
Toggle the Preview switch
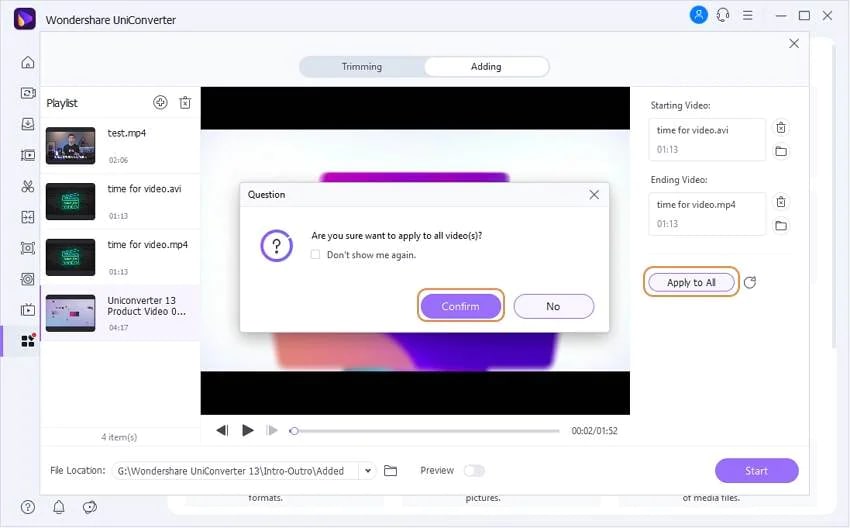[x=474, y=471]
